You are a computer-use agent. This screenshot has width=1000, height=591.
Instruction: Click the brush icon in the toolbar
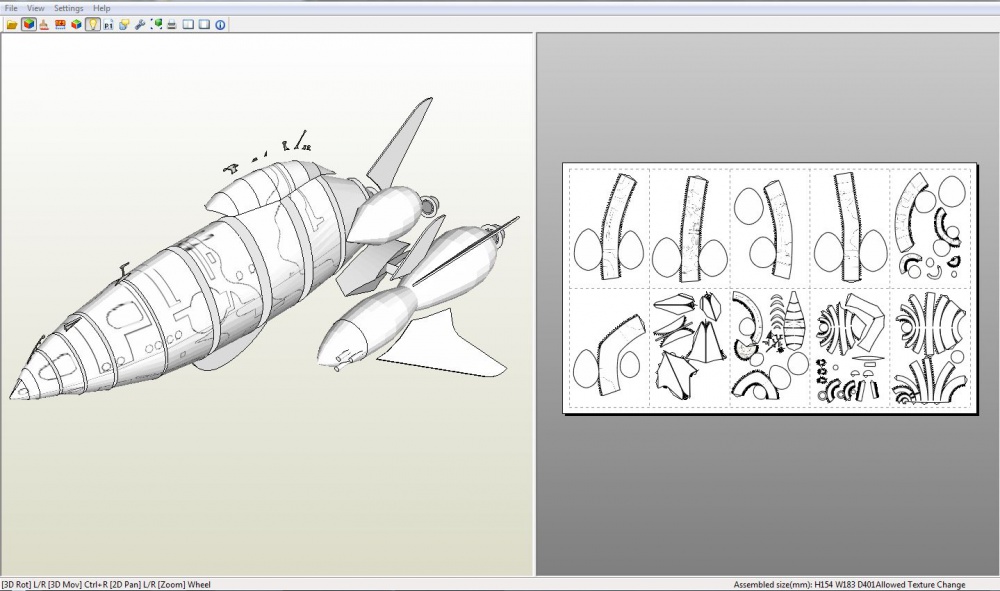coord(44,25)
